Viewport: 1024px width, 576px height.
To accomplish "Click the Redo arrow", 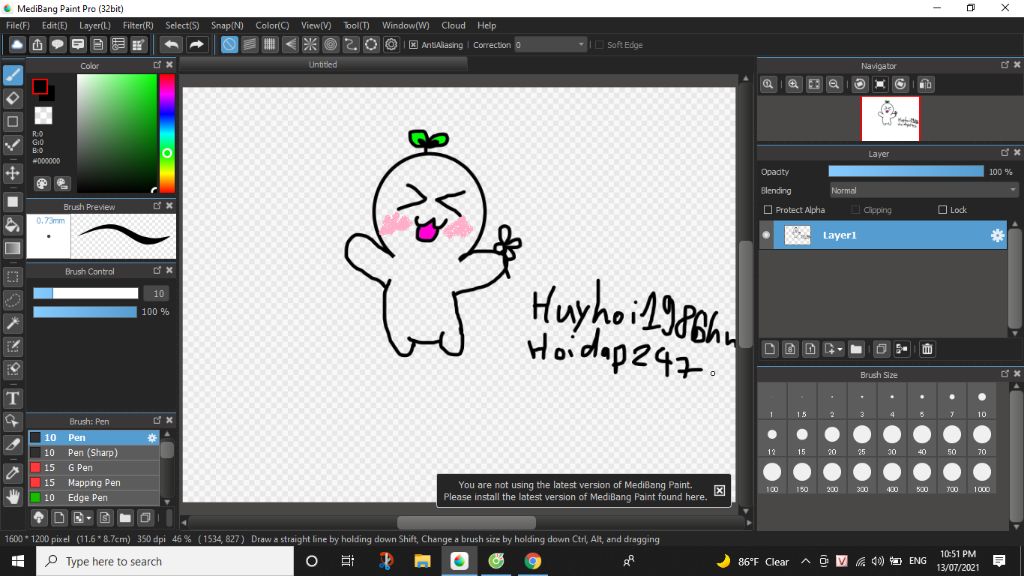I will pos(196,44).
